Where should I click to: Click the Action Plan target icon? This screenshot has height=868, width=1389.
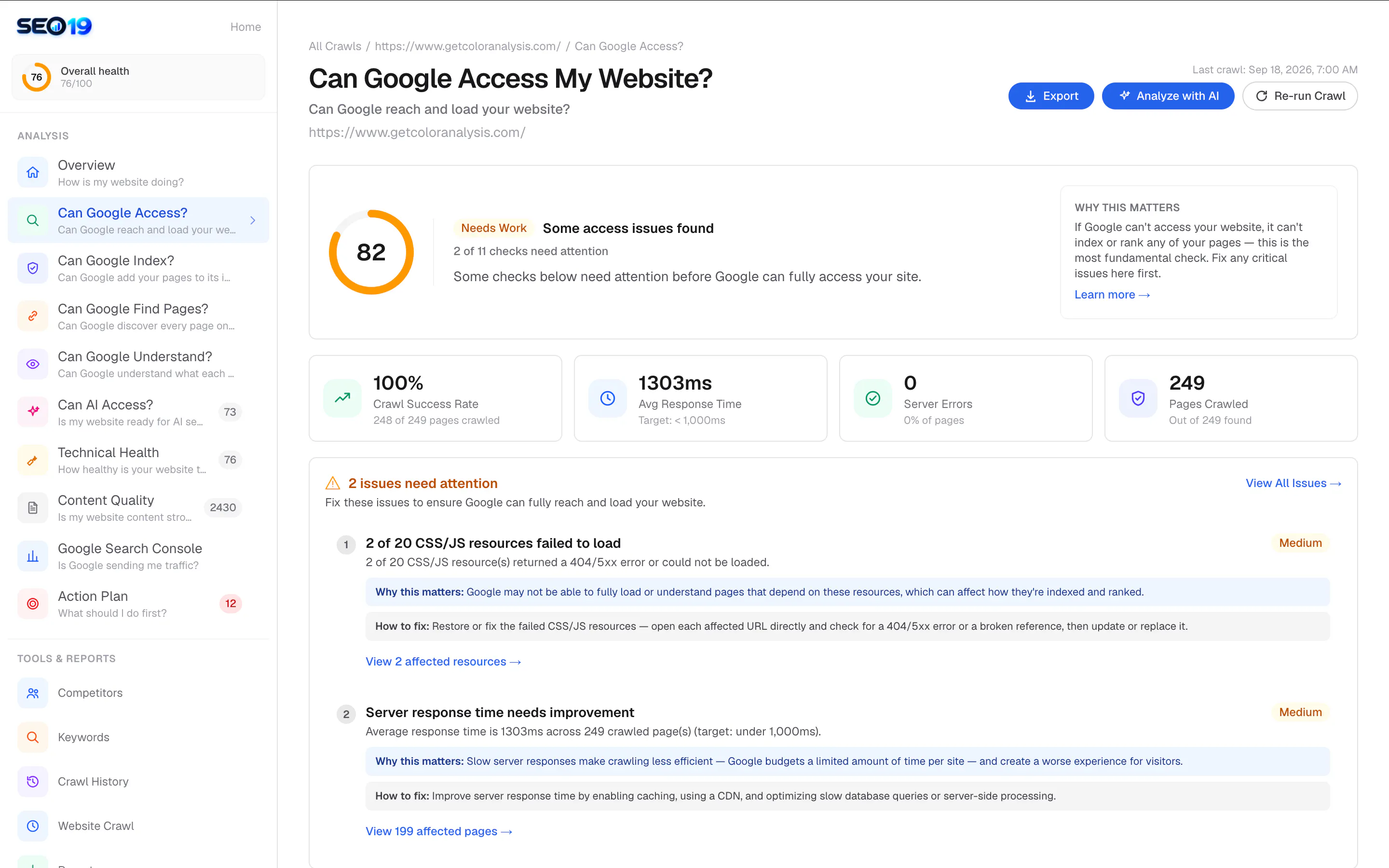[33, 604]
